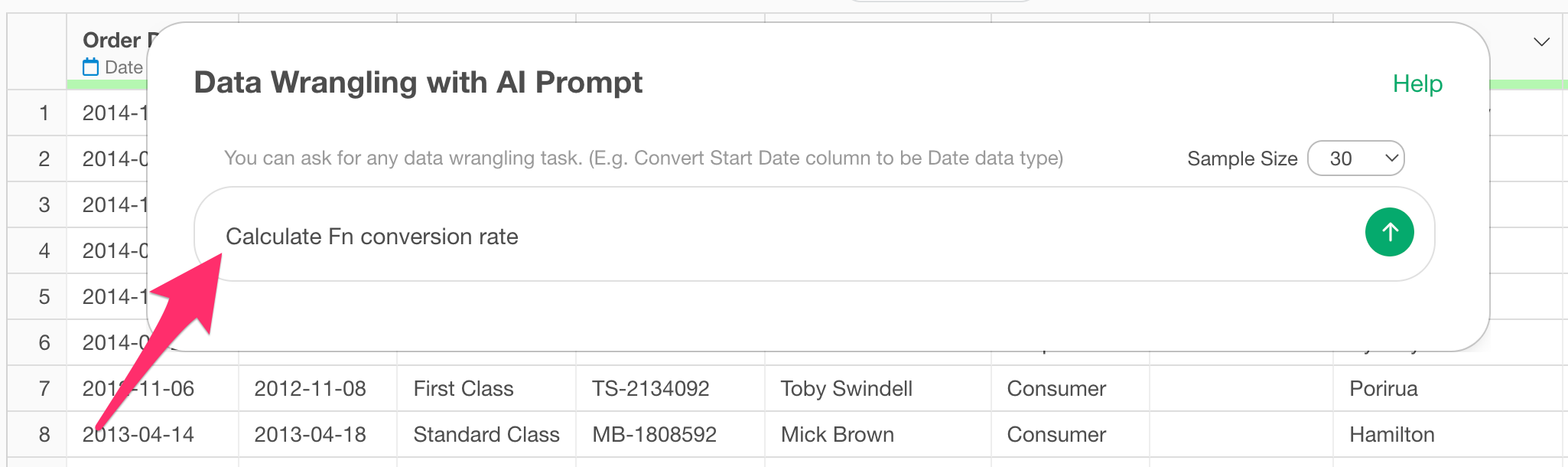This screenshot has width=1568, height=467.
Task: Select row number 8
Action: click(x=44, y=435)
